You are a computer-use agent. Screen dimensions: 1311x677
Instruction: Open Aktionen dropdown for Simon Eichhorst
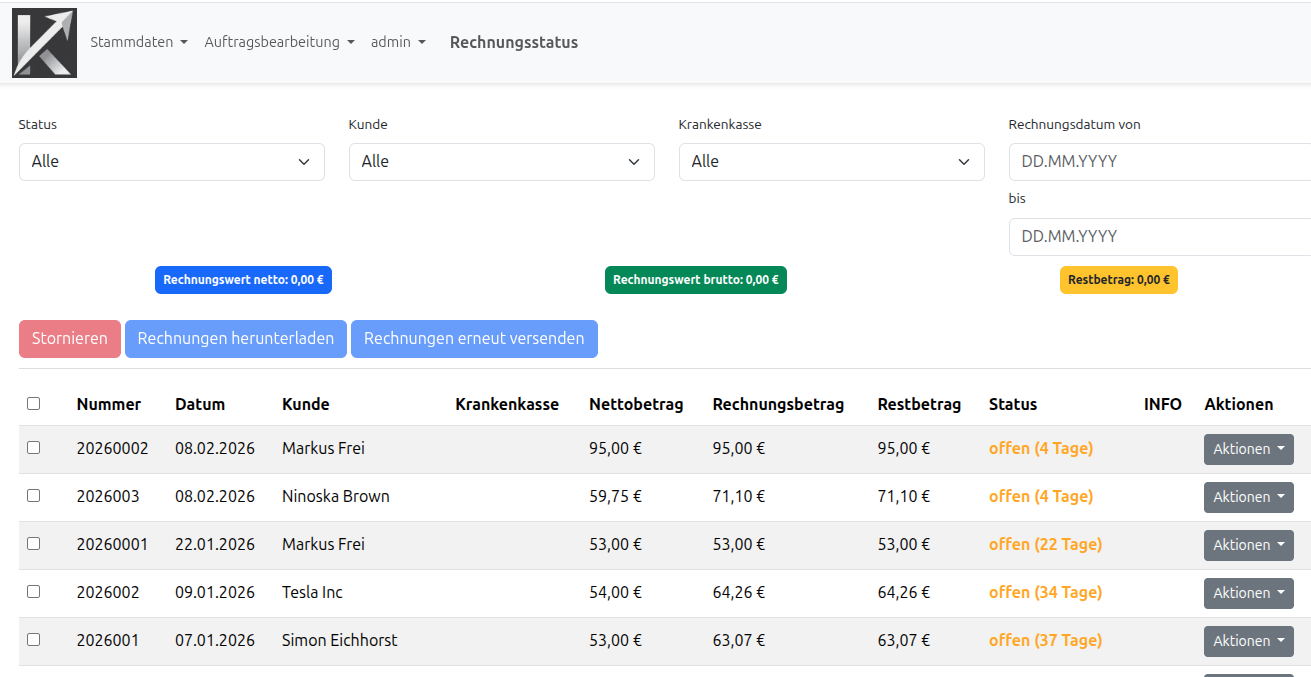[x=1248, y=641]
